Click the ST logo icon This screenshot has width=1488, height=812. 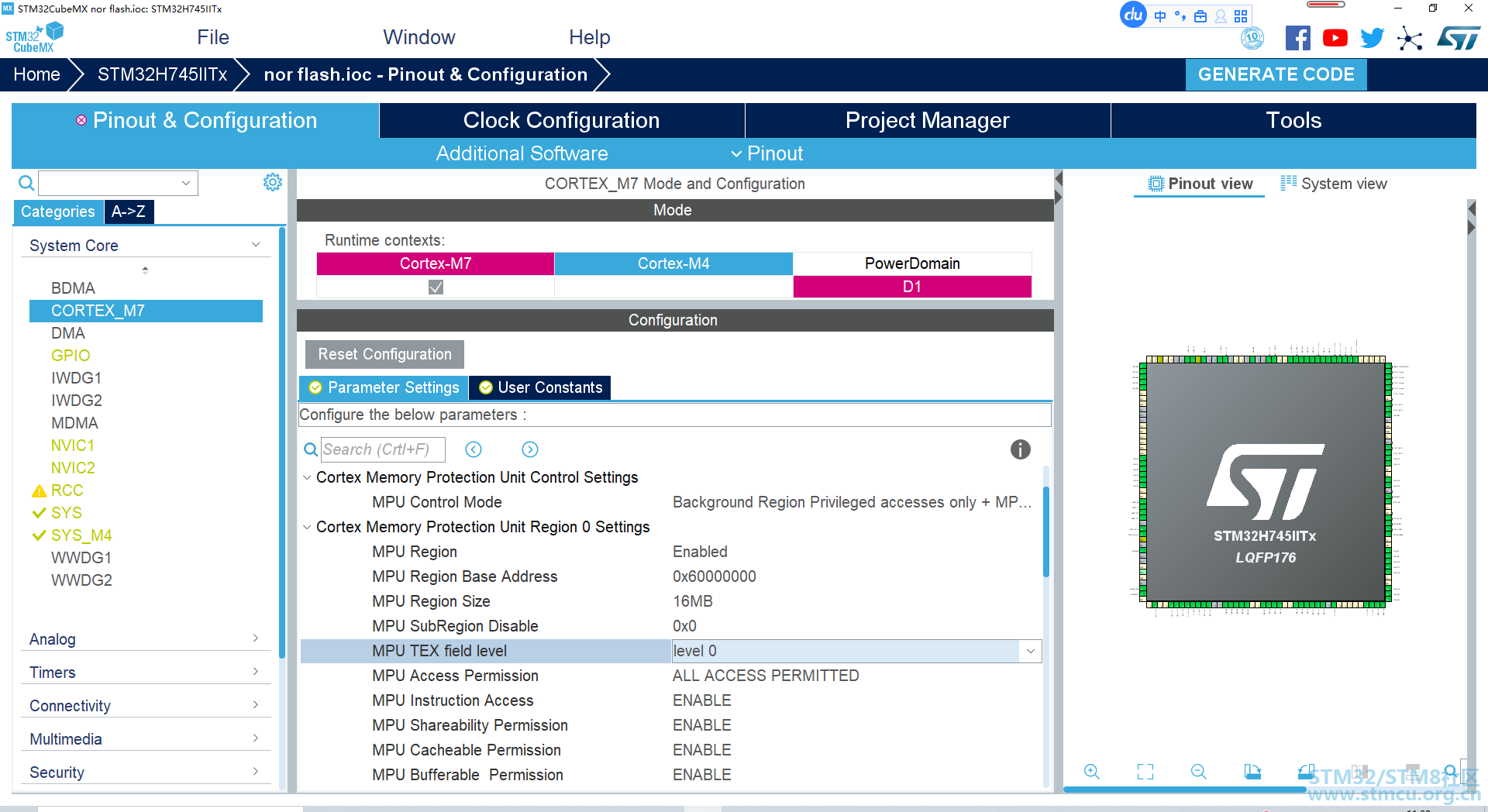[1458, 38]
